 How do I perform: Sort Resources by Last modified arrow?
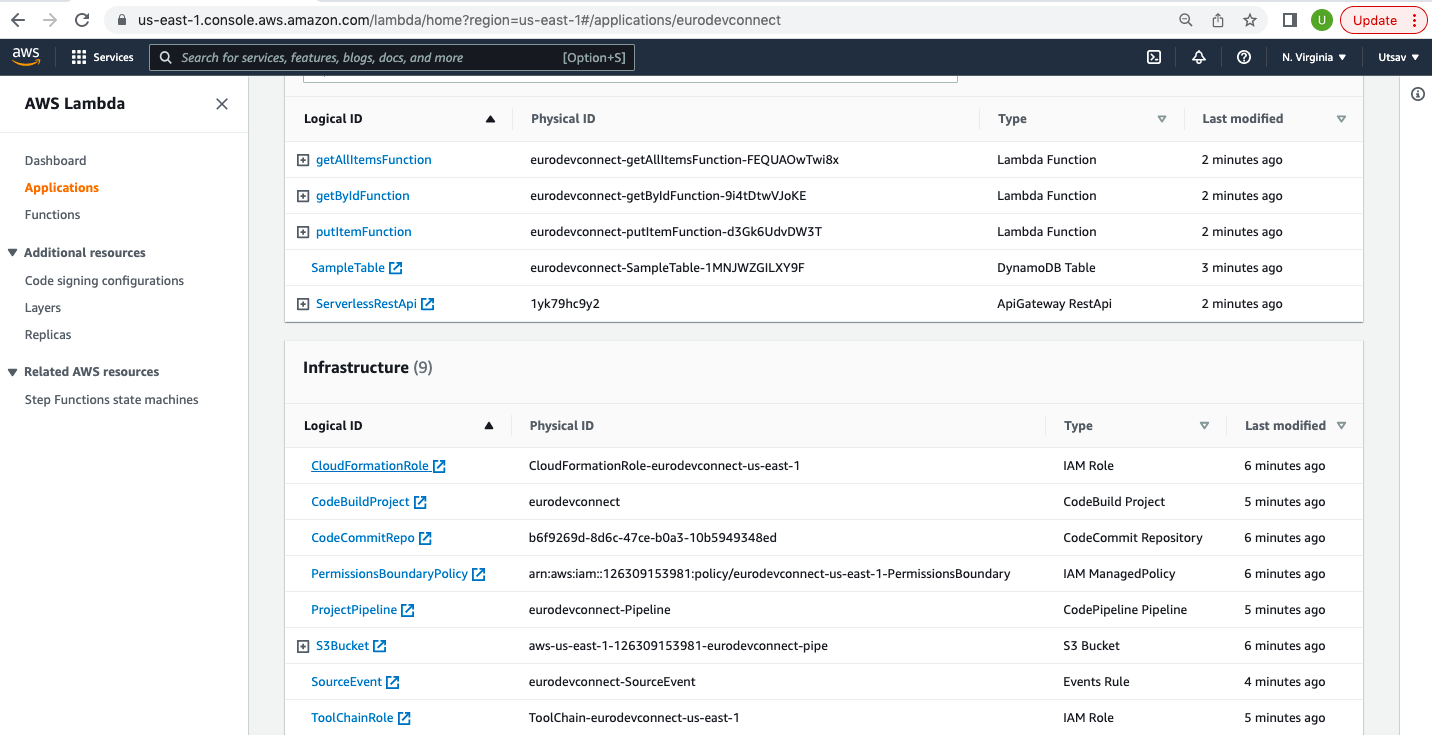click(x=1341, y=119)
